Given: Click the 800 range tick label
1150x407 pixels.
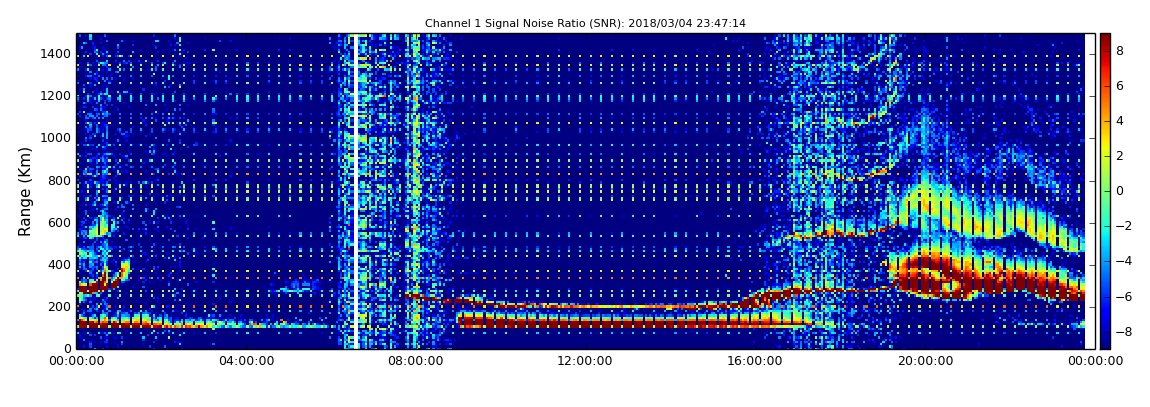Looking at the screenshot, I should point(60,180).
